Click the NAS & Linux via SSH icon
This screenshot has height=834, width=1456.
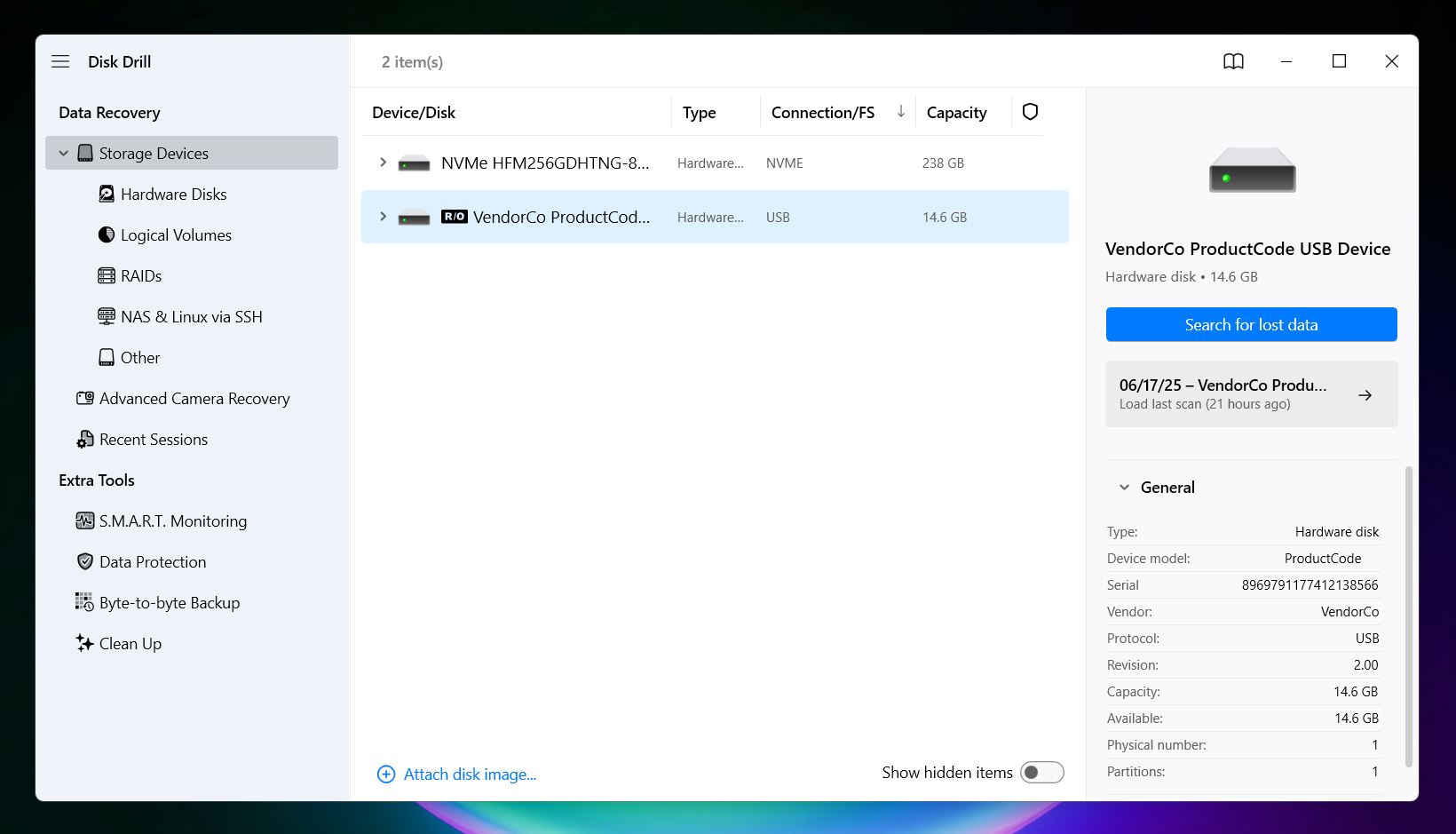(x=107, y=316)
